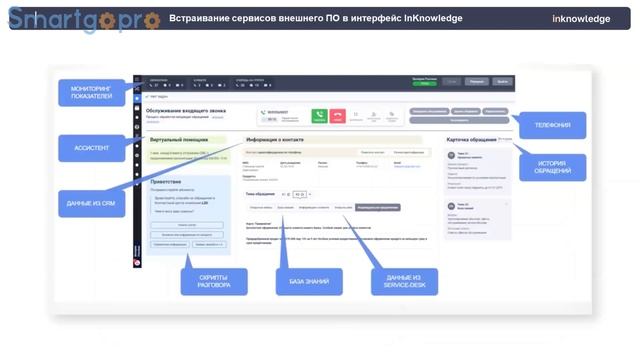Viewport: 640px width, 360px height.
Task: Click 'Обслуживание входящего звонка' title
Action: click(186, 111)
